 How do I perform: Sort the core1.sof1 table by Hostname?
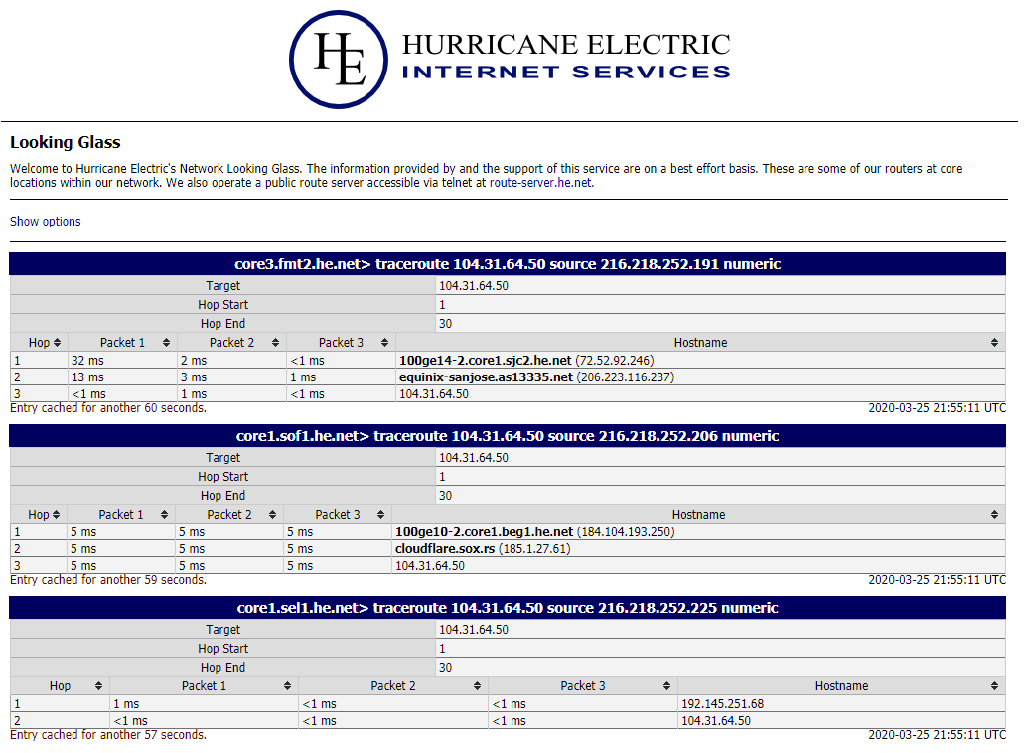698,515
